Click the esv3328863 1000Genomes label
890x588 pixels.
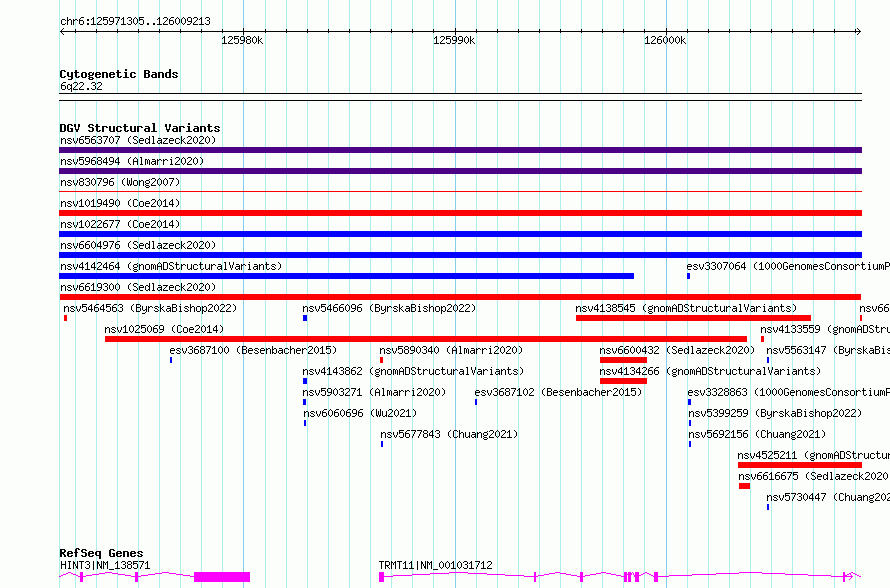coord(788,392)
